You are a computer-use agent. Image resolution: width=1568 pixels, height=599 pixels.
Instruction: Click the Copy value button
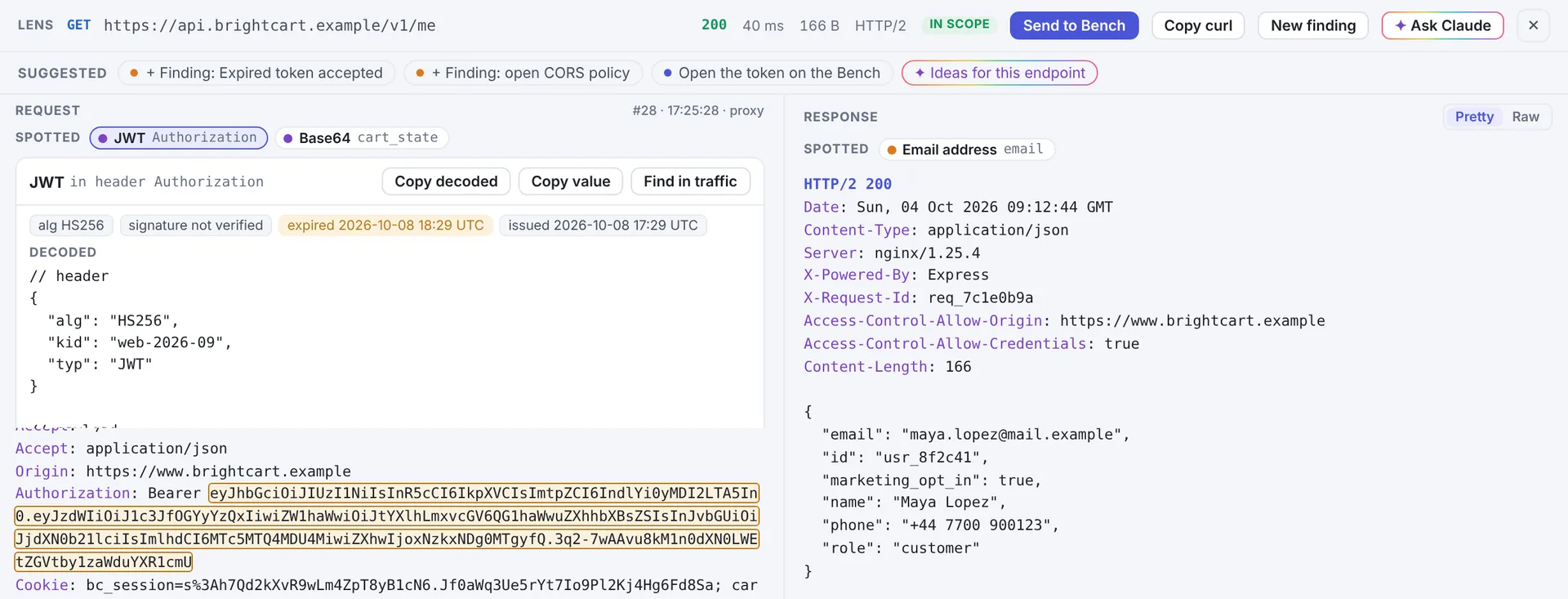coord(571,181)
